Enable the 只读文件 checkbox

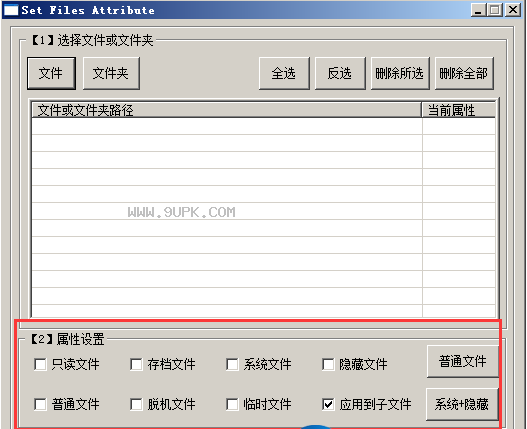click(40, 364)
